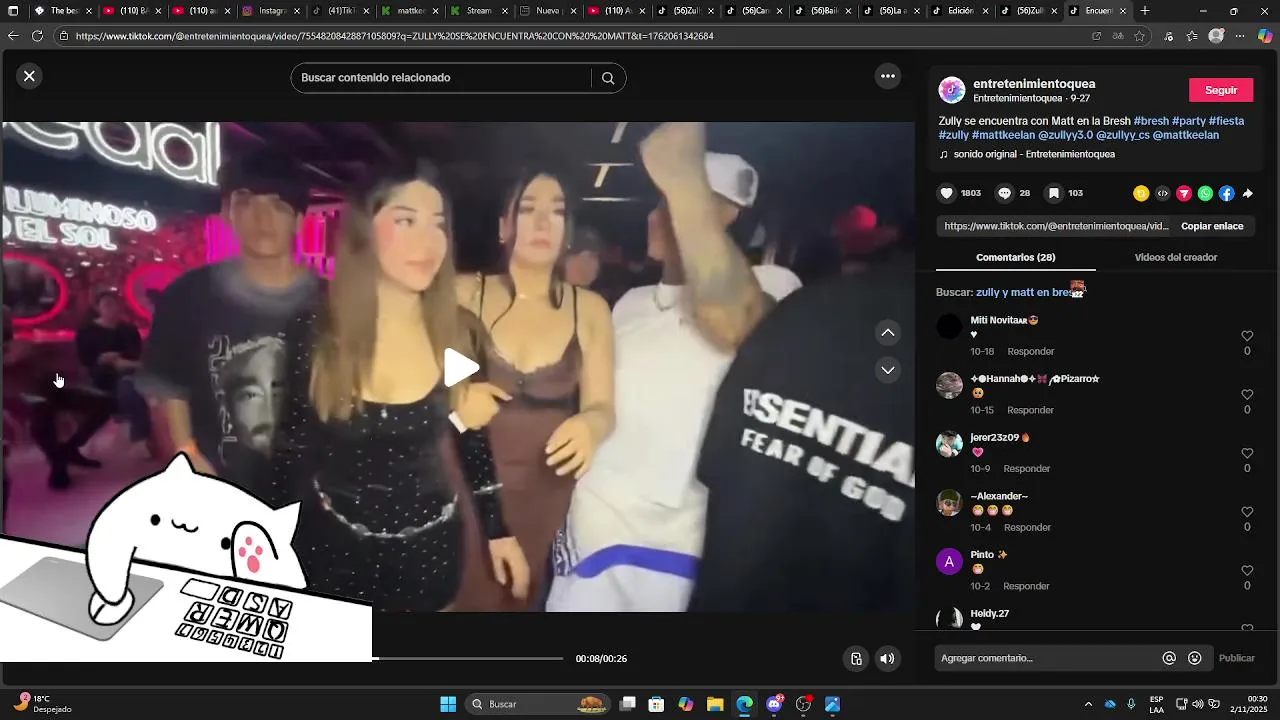The image size is (1280, 720).
Task: Switch to the Stream browser tab
Action: pyautogui.click(x=479, y=11)
